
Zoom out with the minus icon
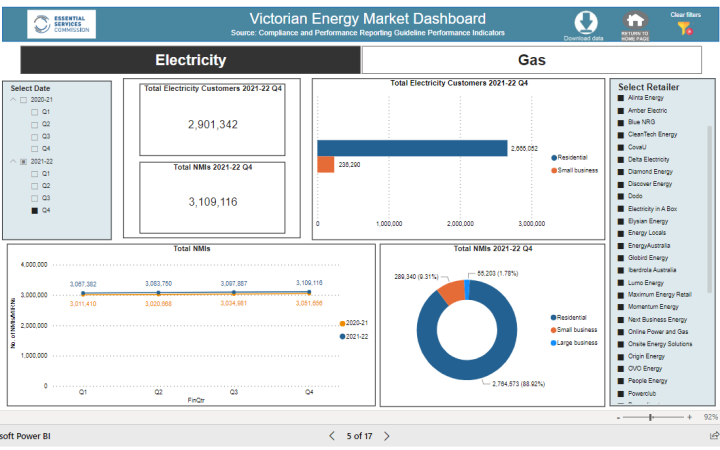[x=619, y=417]
